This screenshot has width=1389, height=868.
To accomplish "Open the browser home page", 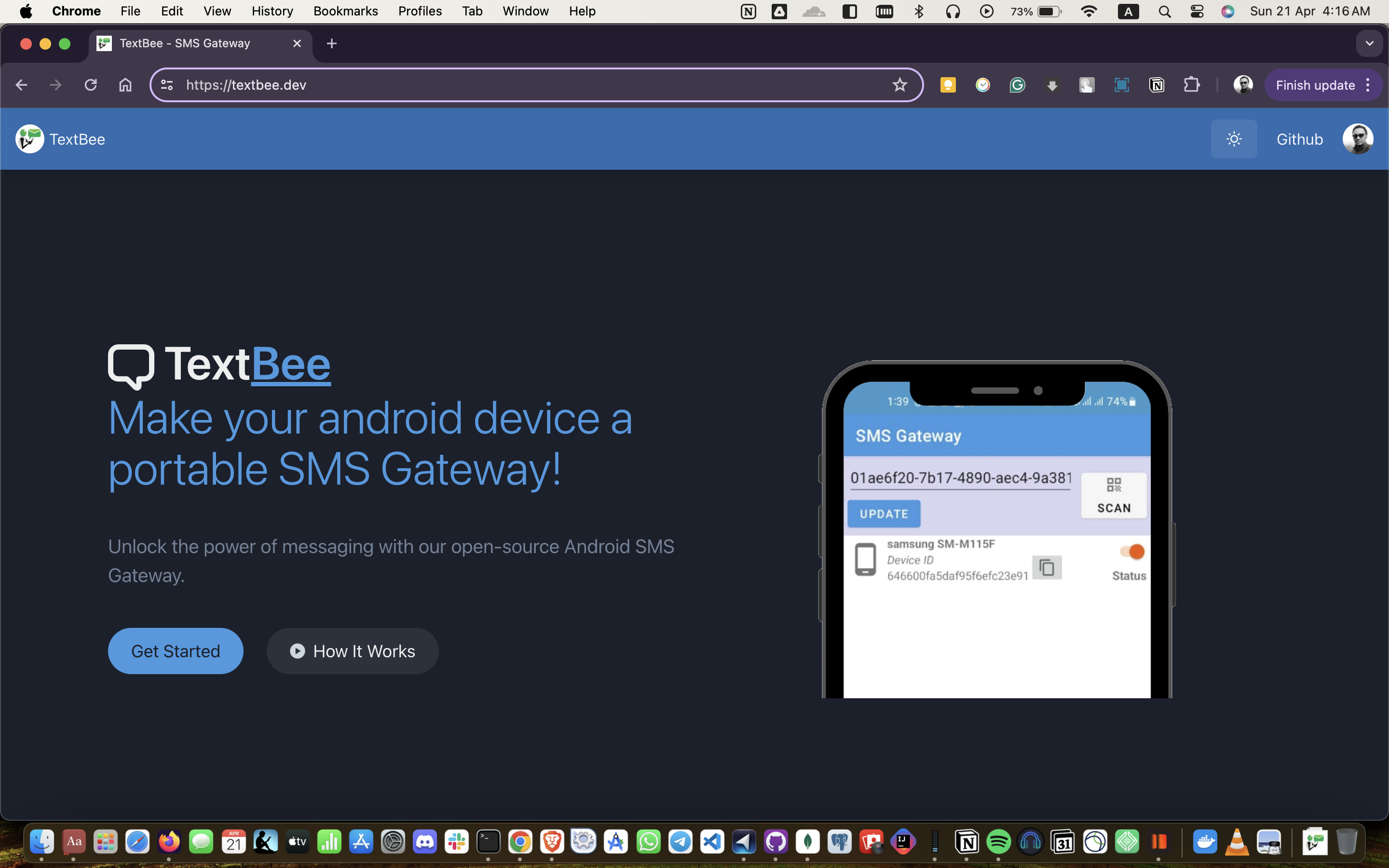I will click(x=125, y=85).
